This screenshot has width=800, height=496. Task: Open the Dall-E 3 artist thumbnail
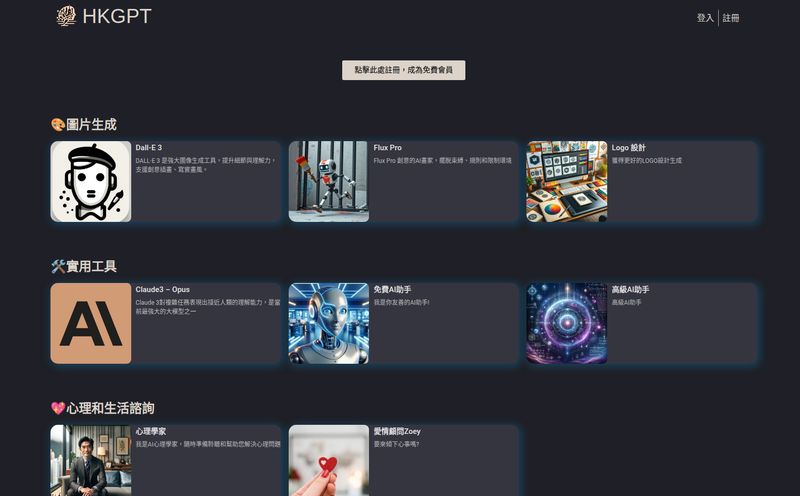[x=91, y=182]
